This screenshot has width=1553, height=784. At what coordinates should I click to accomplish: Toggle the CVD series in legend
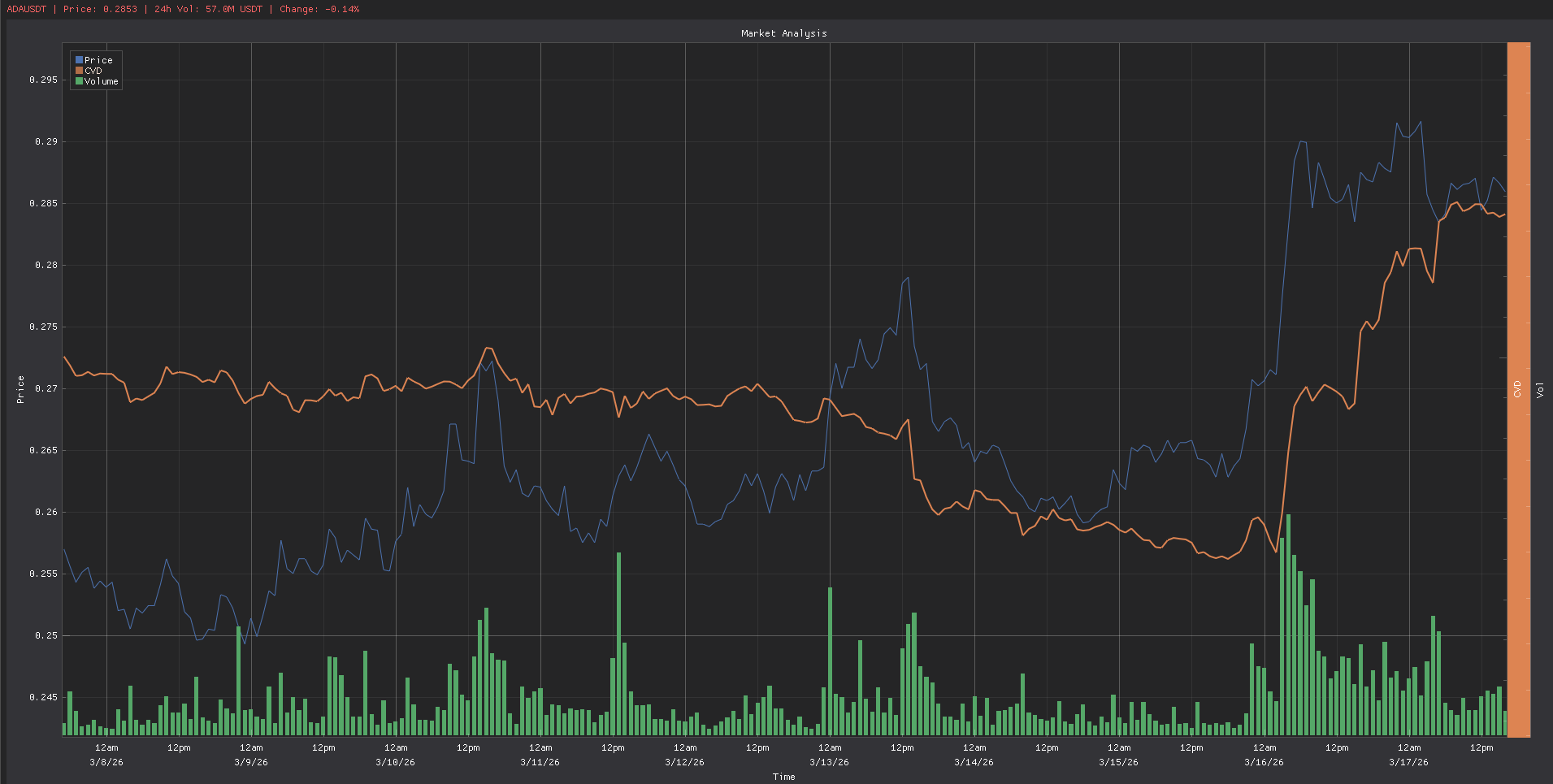tap(89, 71)
